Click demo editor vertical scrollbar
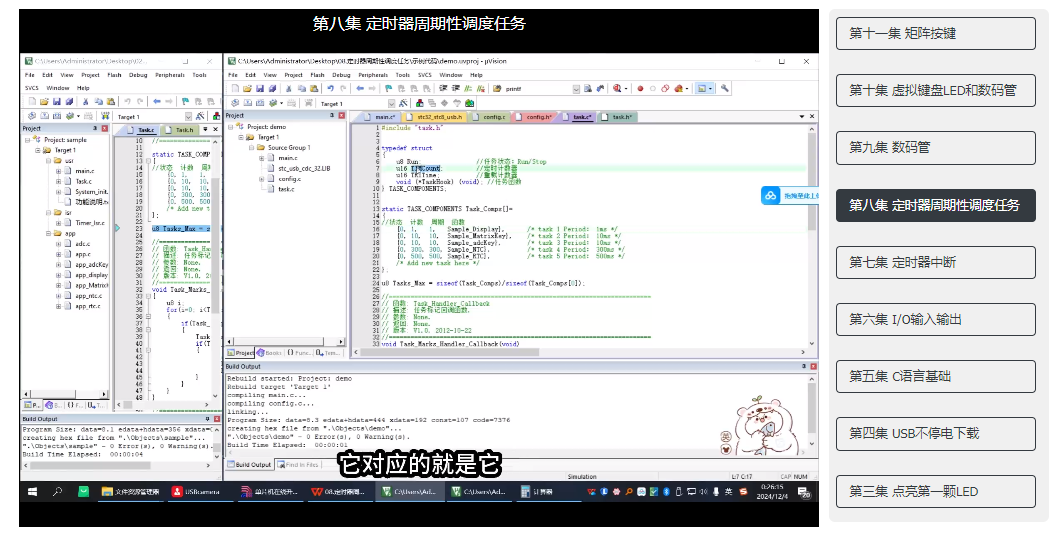The height and width of the screenshot is (549, 1064). click(812, 235)
